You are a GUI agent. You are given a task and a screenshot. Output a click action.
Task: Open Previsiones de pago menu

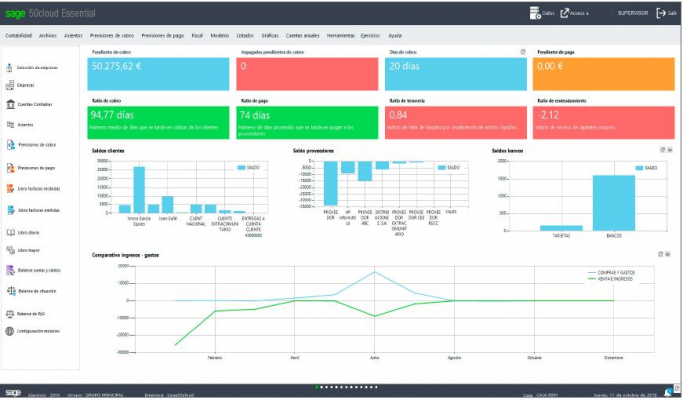(163, 36)
